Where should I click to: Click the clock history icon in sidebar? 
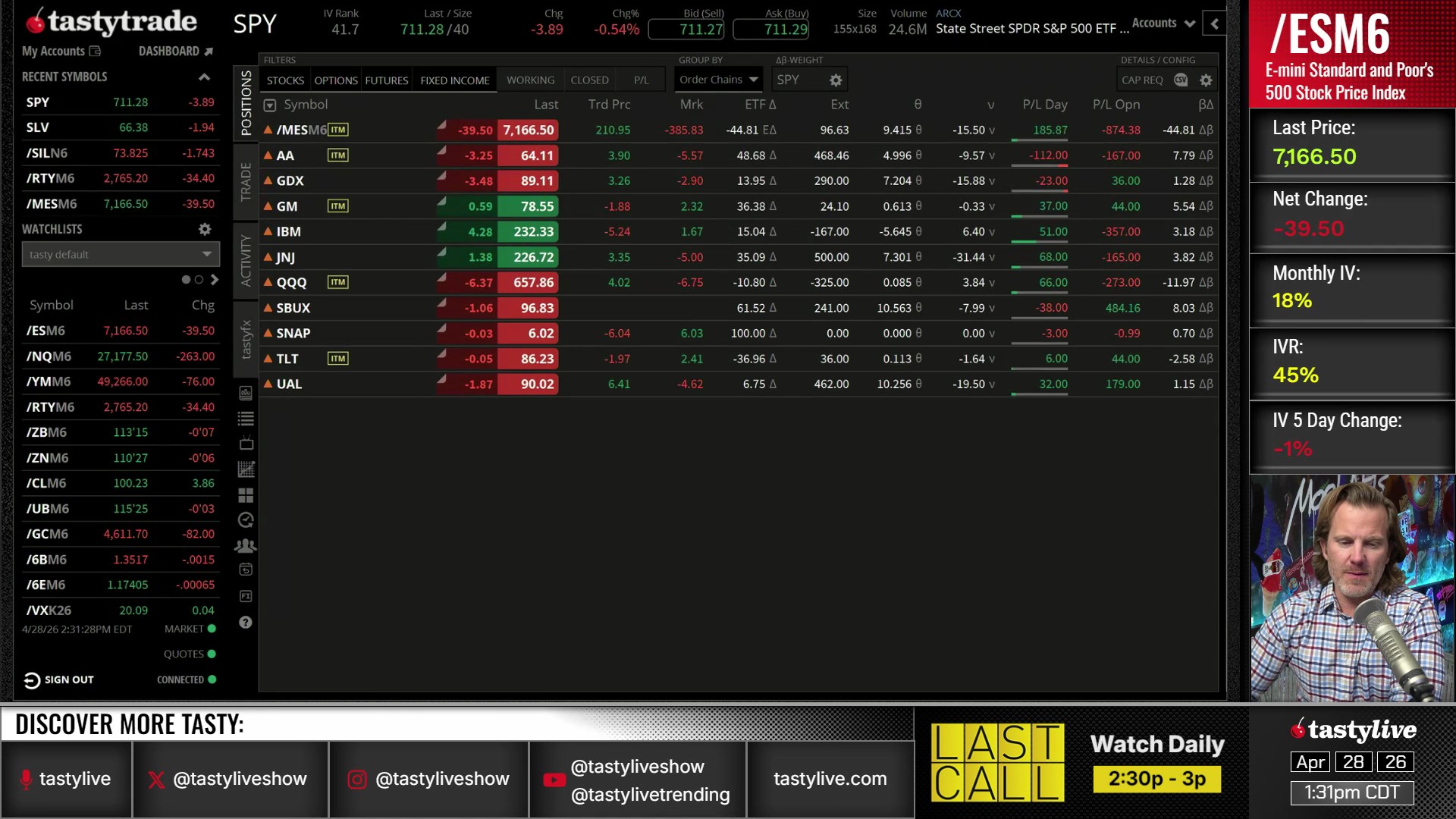[246, 520]
